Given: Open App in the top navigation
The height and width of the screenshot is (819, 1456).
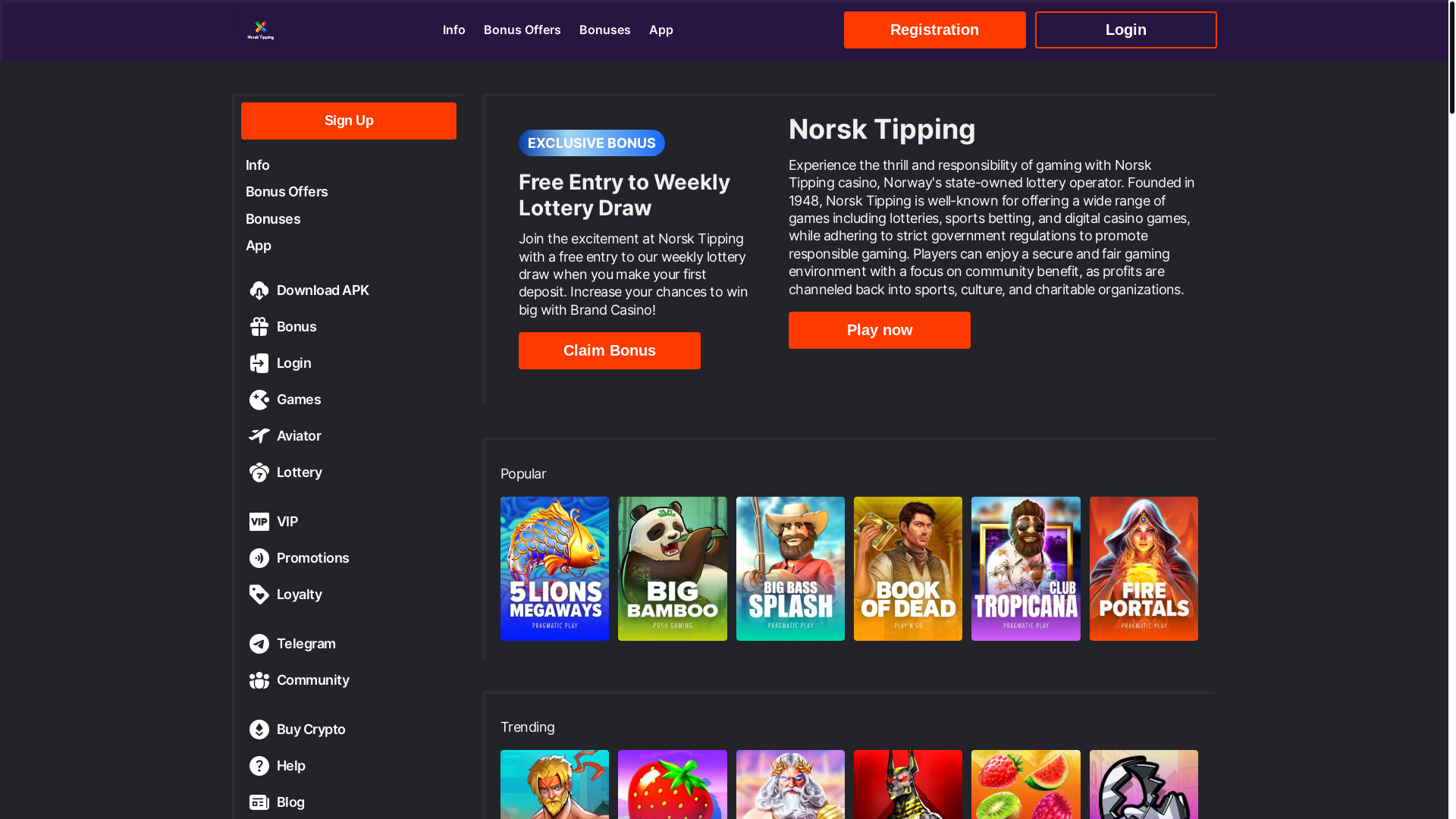Looking at the screenshot, I should click(661, 30).
